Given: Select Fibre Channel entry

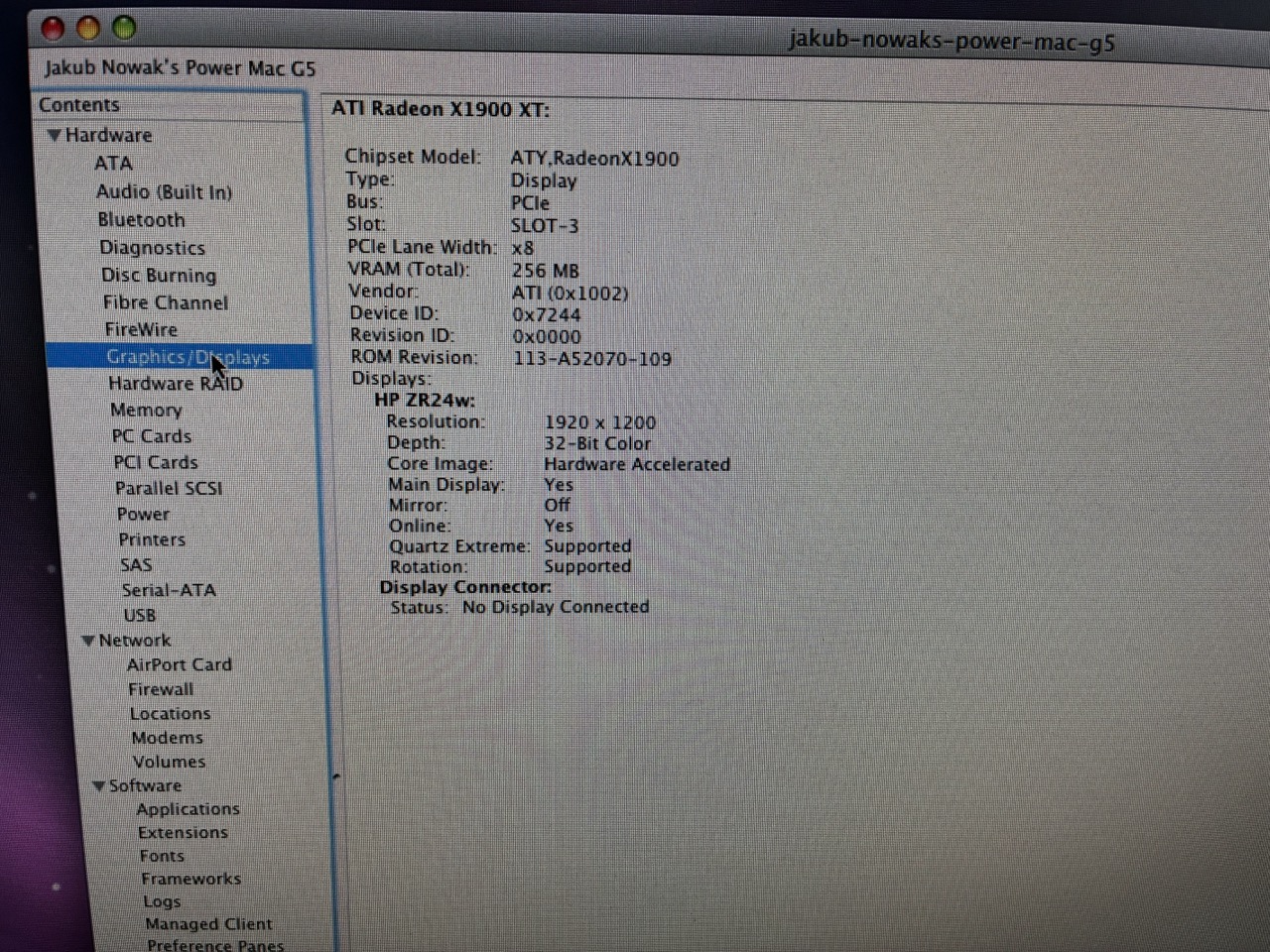Looking at the screenshot, I should (x=166, y=302).
